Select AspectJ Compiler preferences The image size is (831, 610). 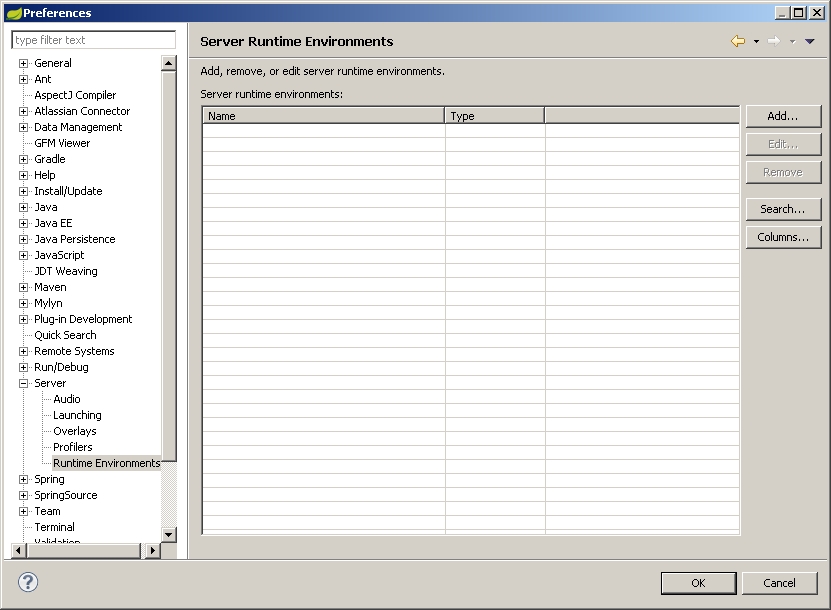tap(75, 95)
